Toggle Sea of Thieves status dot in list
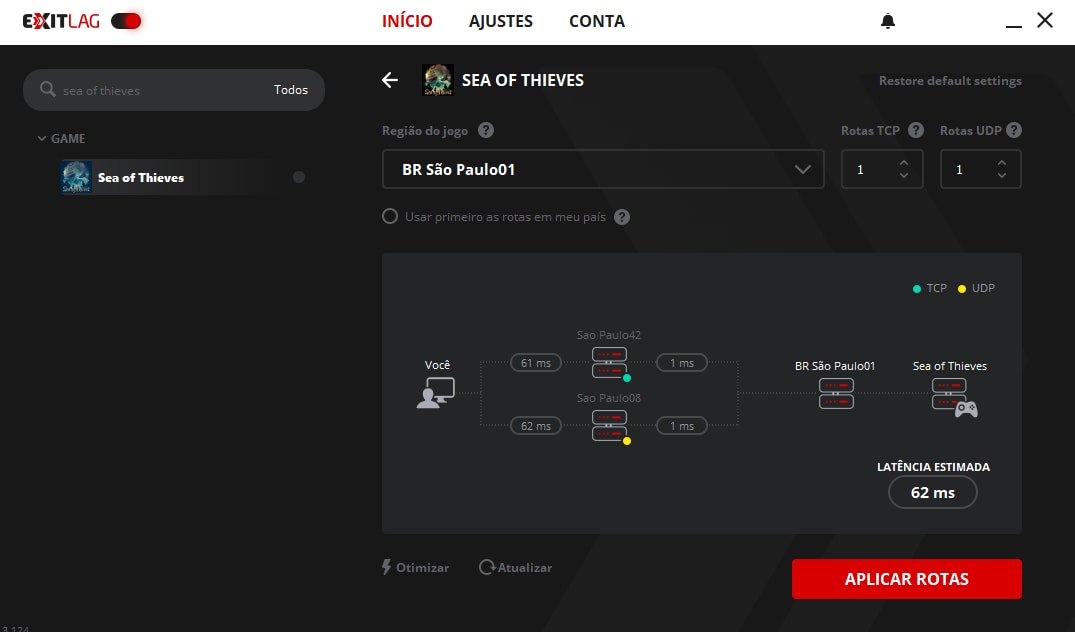Screen dimensions: 1075x632 click(299, 178)
